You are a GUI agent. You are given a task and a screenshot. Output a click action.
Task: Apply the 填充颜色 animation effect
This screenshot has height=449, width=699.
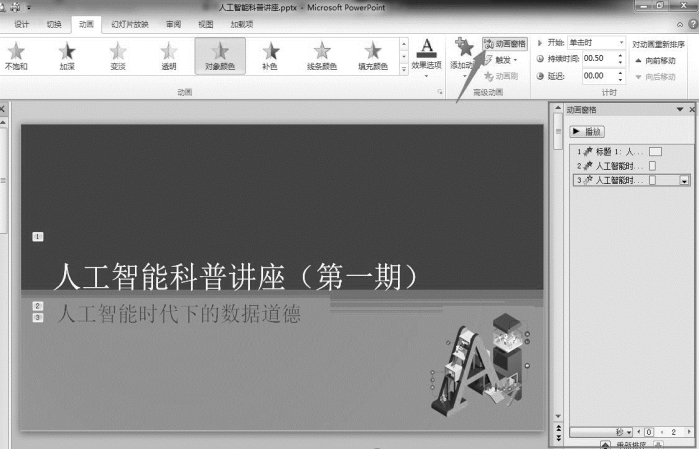(x=373, y=56)
